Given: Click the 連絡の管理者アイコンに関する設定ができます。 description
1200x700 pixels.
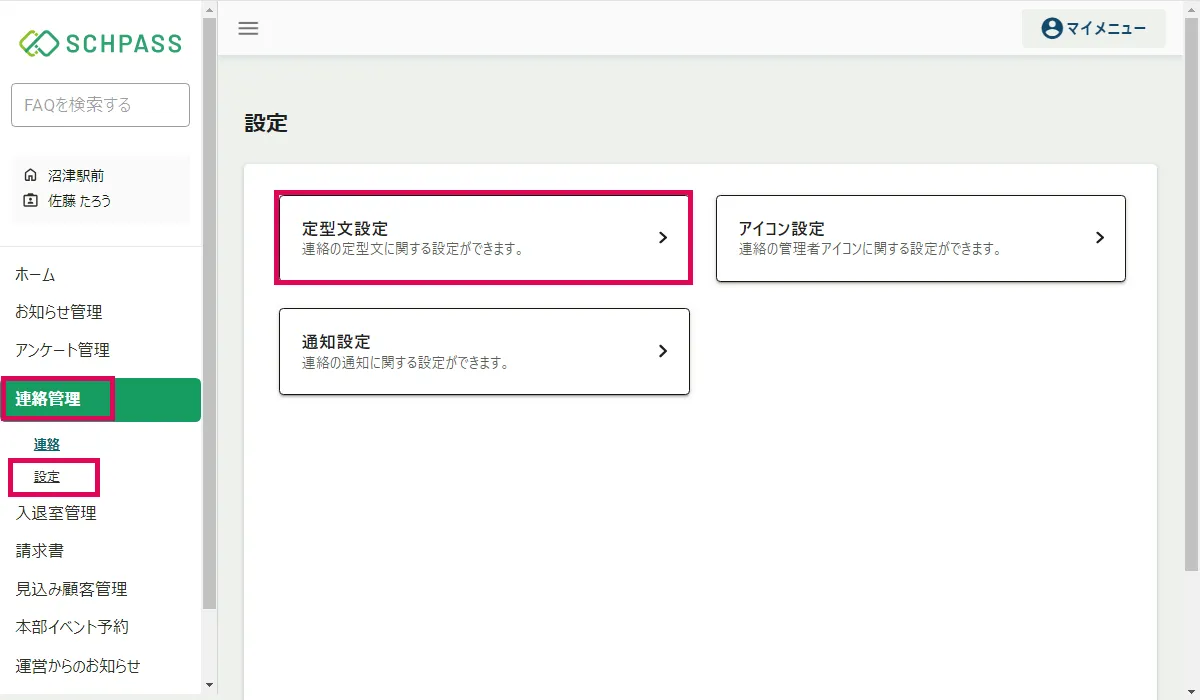Looking at the screenshot, I should (x=870, y=249).
